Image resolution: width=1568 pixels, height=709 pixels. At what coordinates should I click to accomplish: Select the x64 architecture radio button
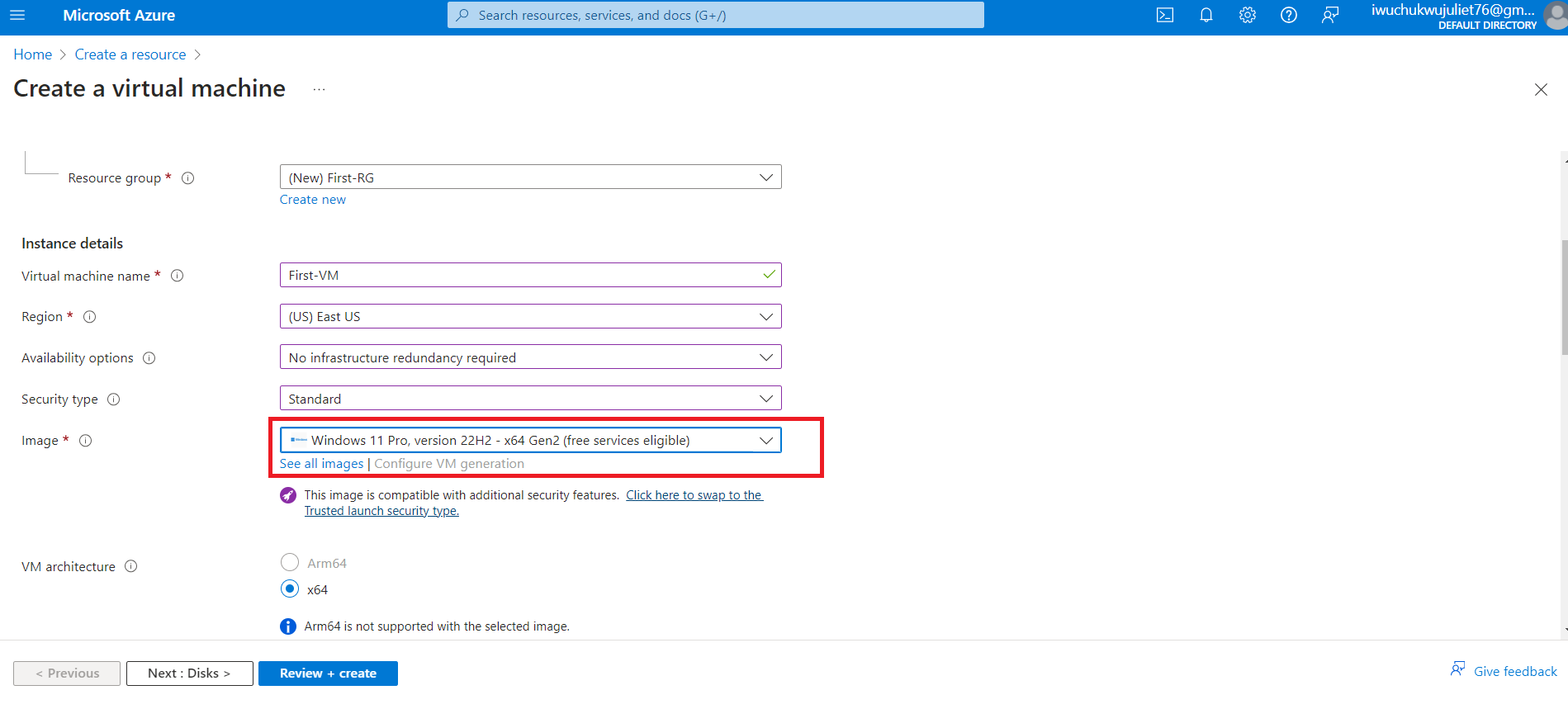[290, 589]
